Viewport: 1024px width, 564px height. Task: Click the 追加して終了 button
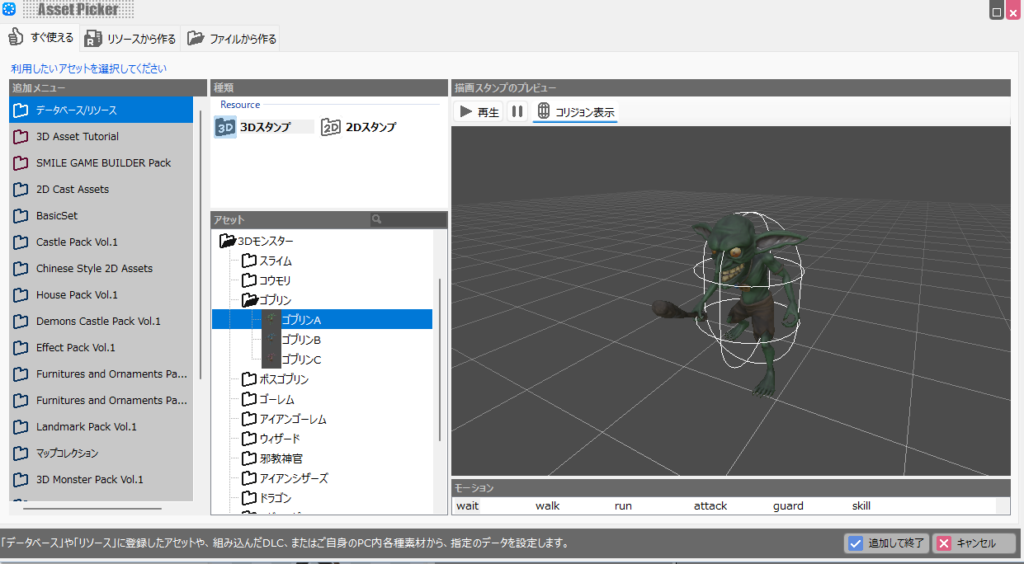[886, 543]
